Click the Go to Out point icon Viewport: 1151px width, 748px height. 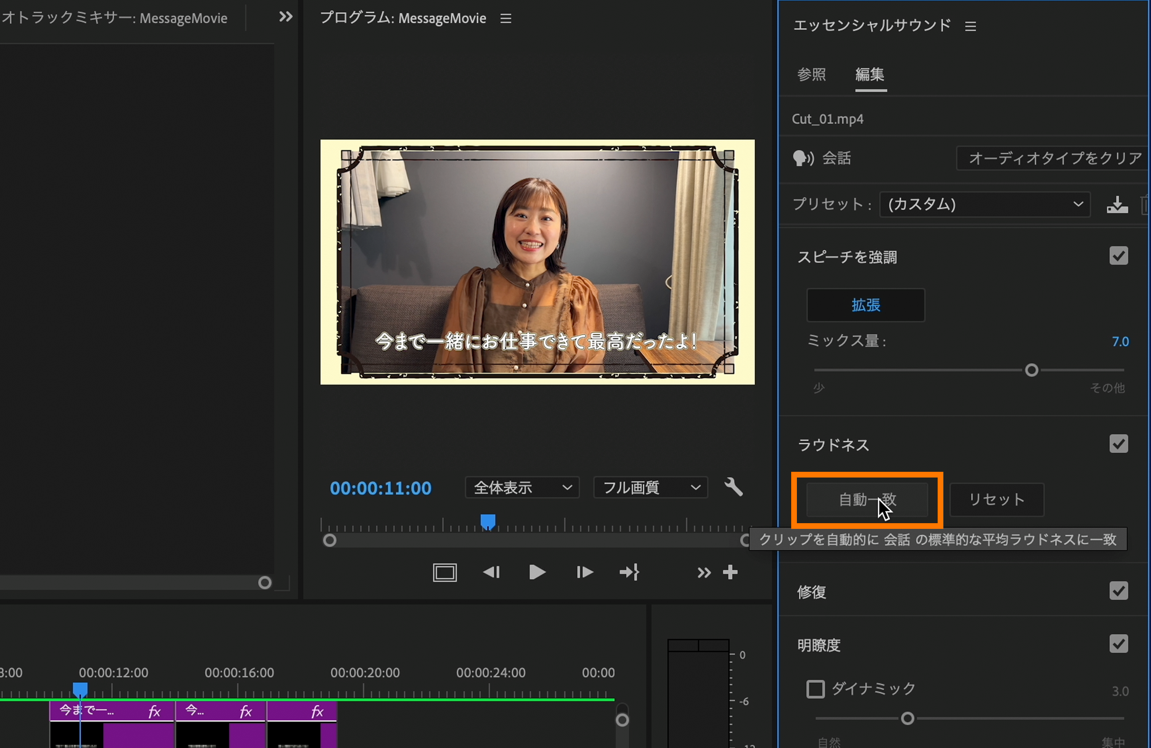coord(629,573)
